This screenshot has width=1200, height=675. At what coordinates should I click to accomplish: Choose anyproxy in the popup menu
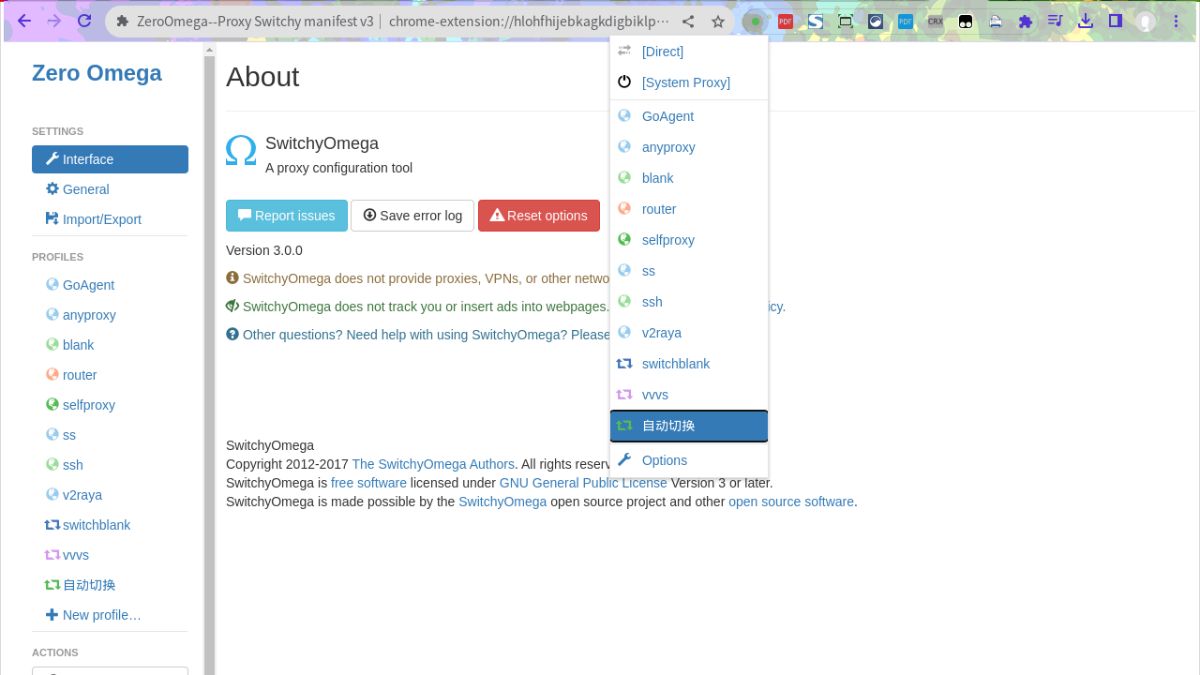689,147
